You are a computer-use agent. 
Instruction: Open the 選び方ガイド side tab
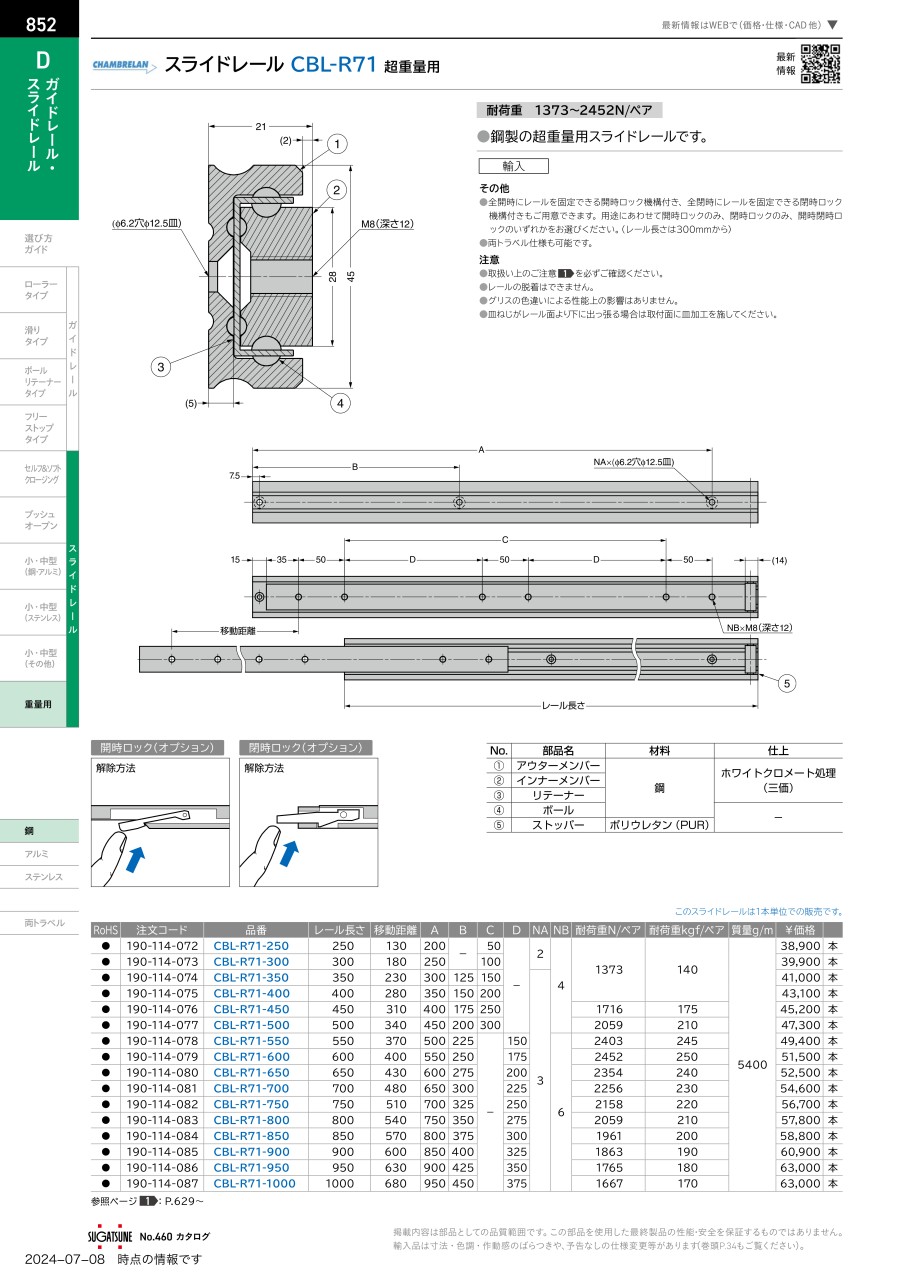point(38,243)
